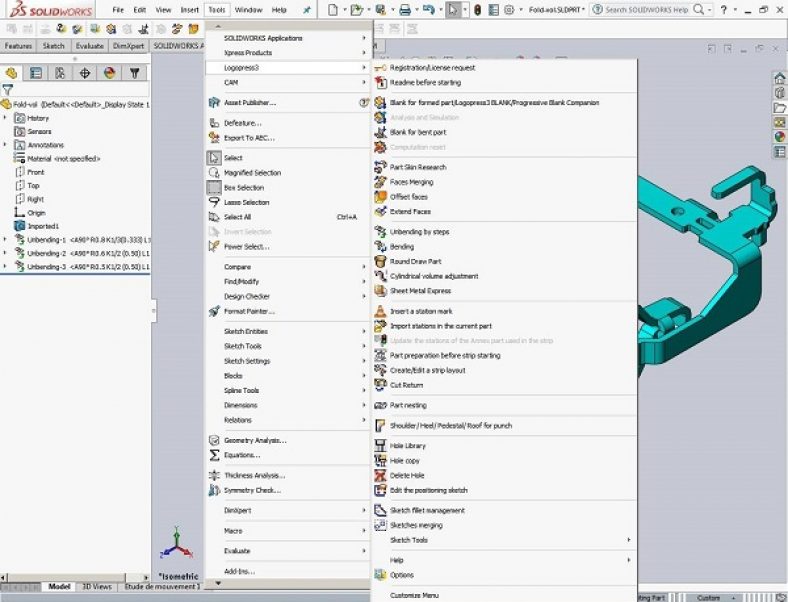
Task: Click the Unbending by steps icon
Action: 380,231
